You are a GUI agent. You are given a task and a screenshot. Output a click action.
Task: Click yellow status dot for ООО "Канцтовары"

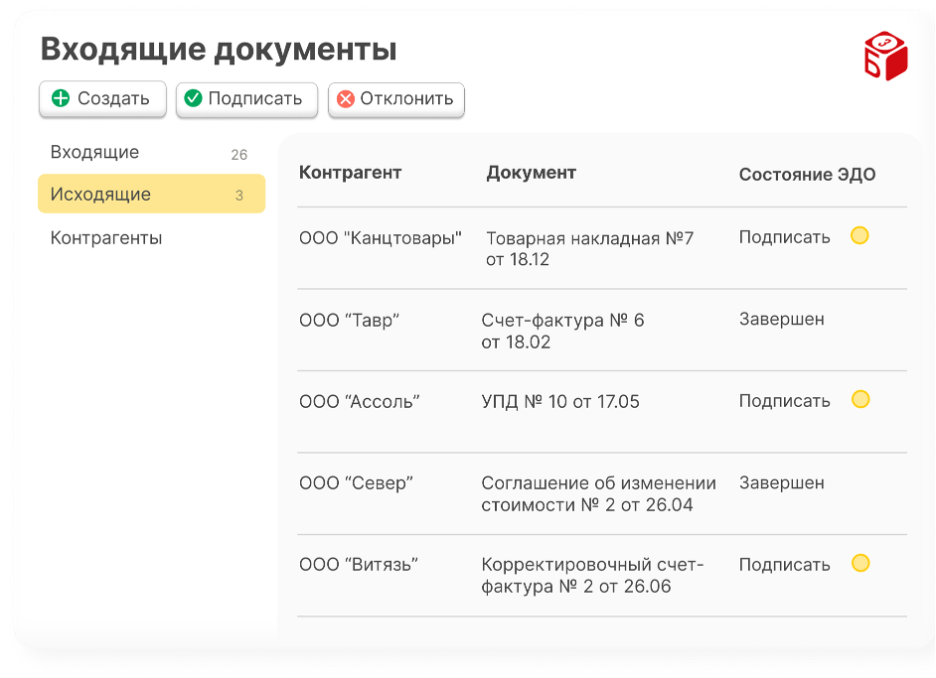coord(860,236)
